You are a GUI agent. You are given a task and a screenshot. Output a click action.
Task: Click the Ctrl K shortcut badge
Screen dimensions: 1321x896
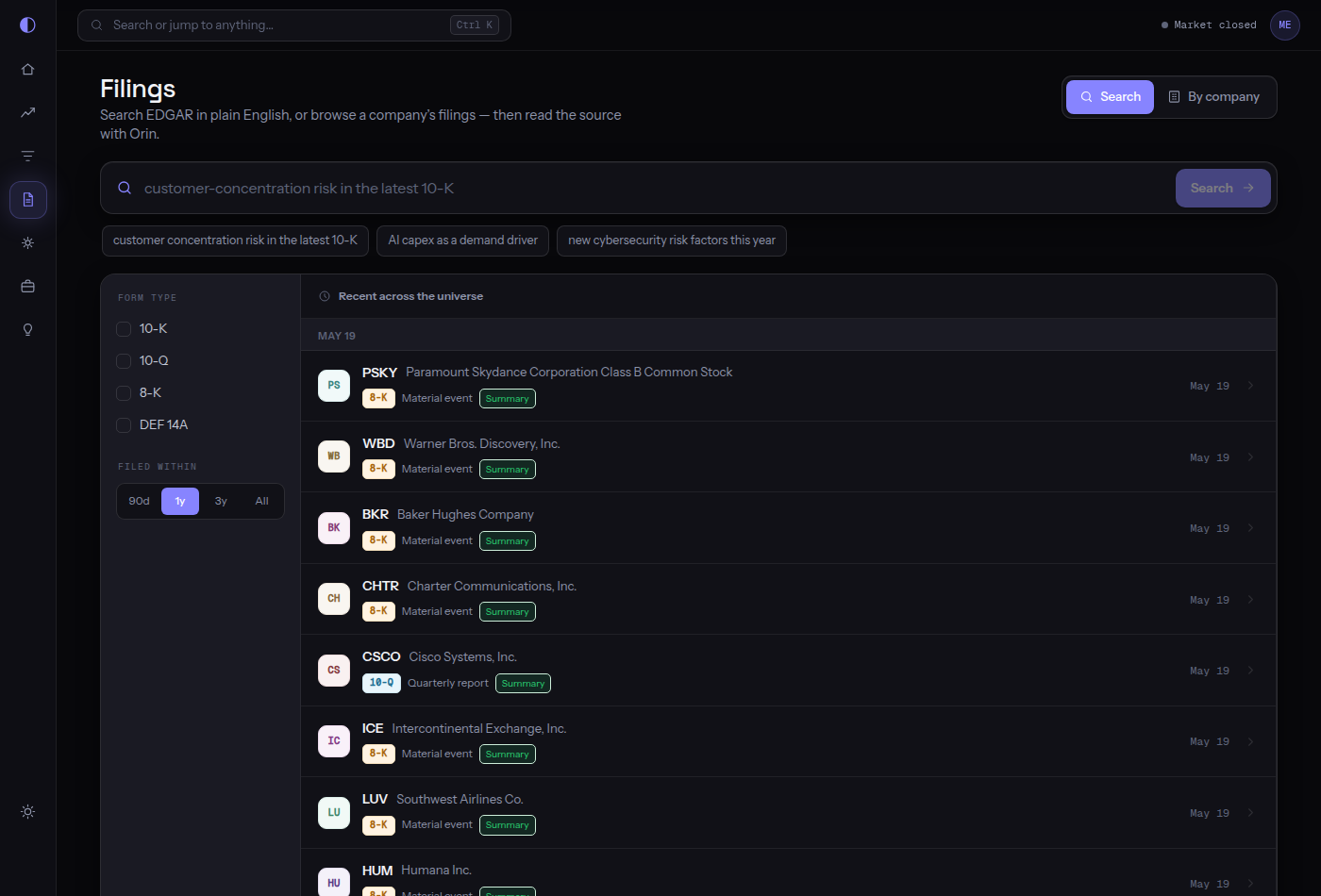click(x=475, y=25)
